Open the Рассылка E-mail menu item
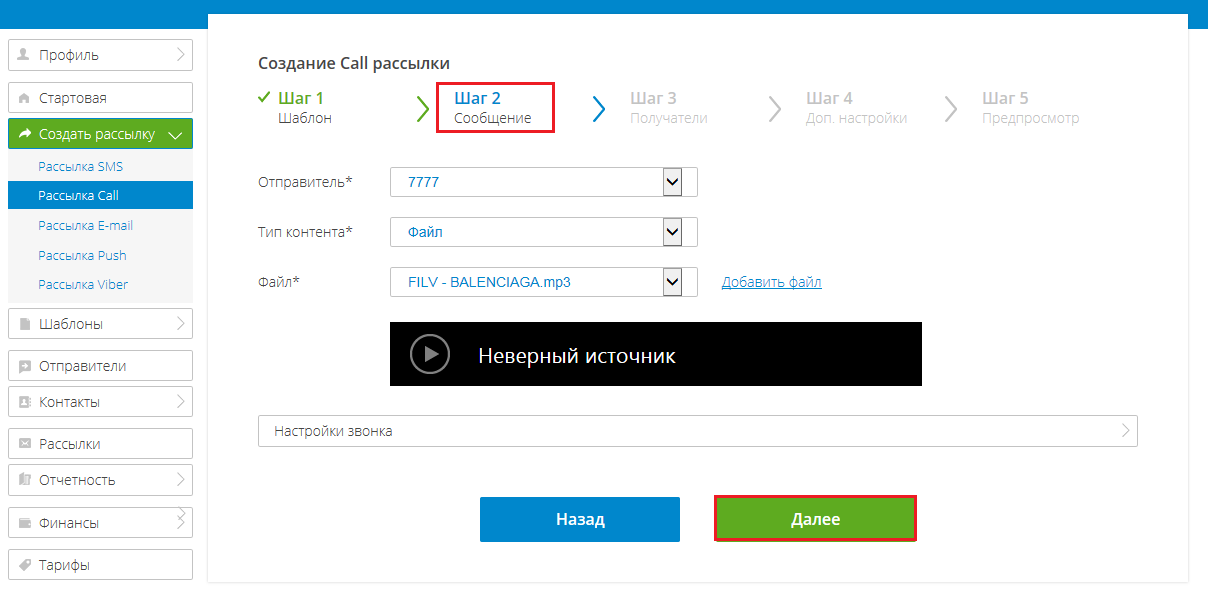 pyautogui.click(x=86, y=226)
